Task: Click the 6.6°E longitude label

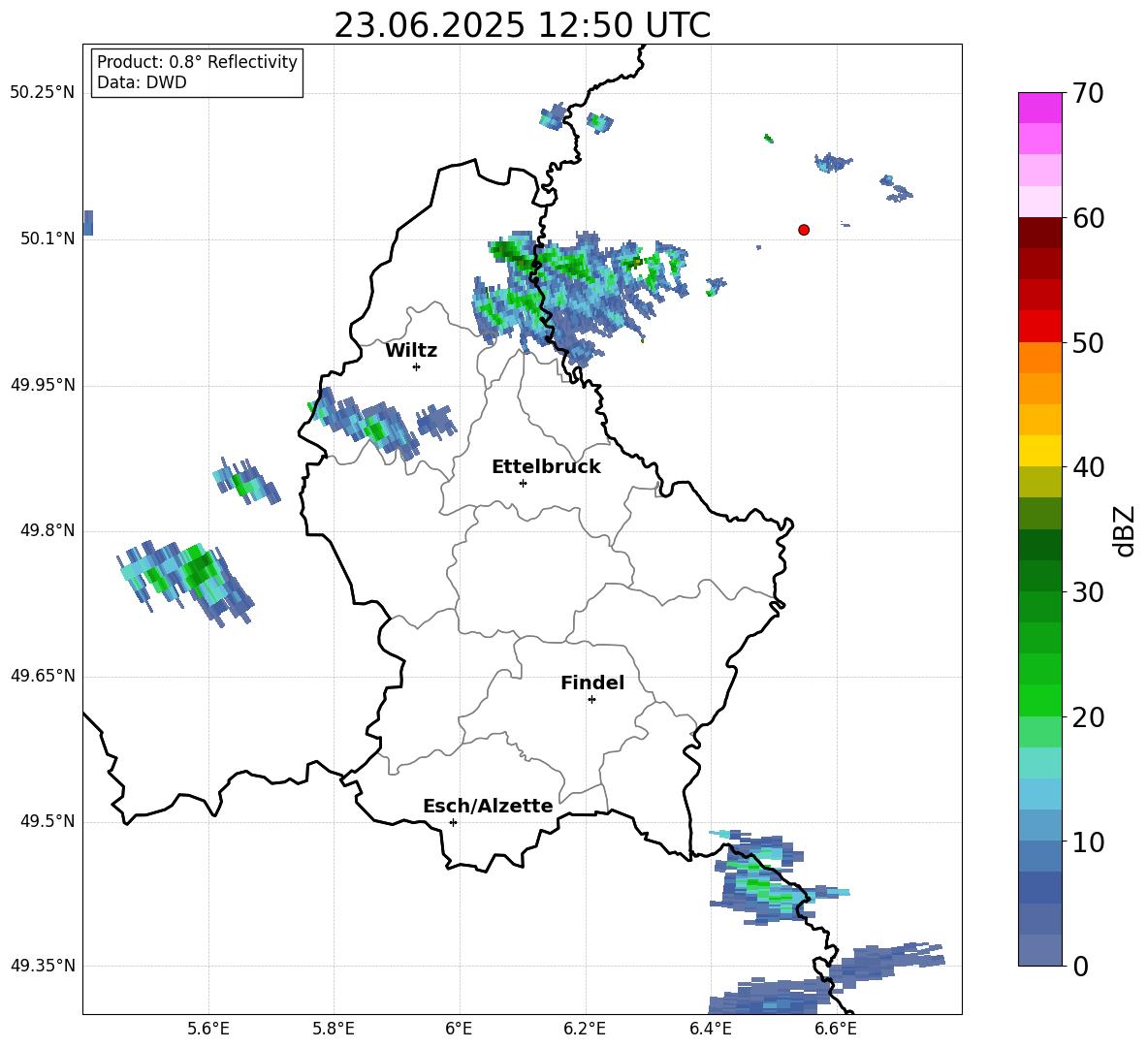Action: coord(836,1029)
